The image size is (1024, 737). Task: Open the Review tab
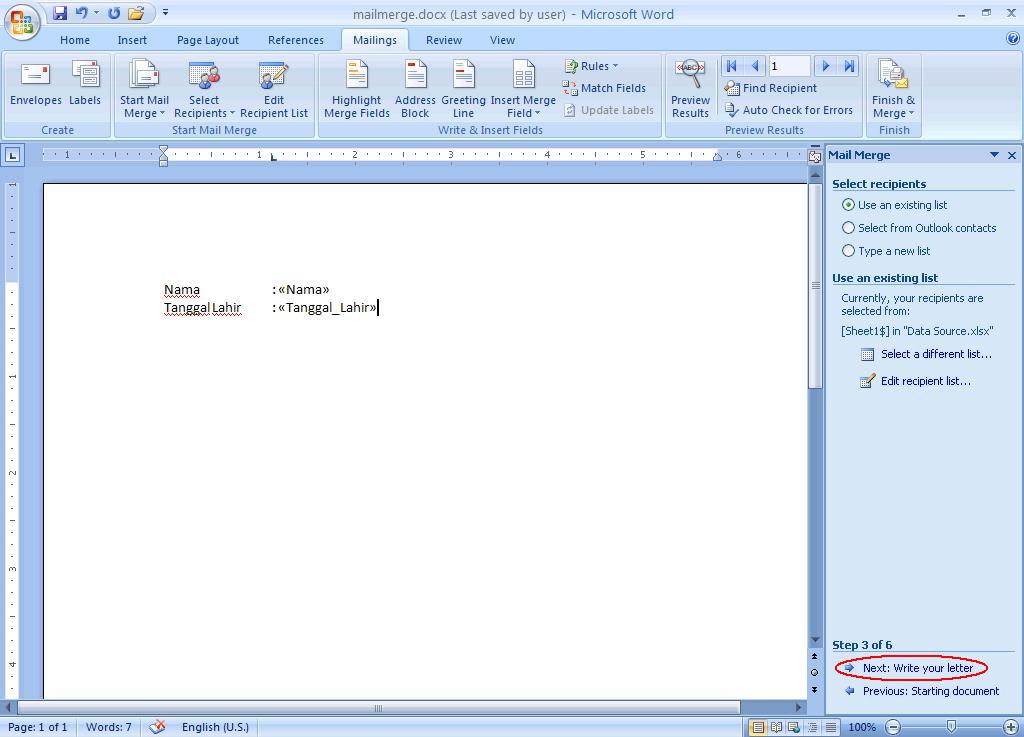tap(444, 40)
